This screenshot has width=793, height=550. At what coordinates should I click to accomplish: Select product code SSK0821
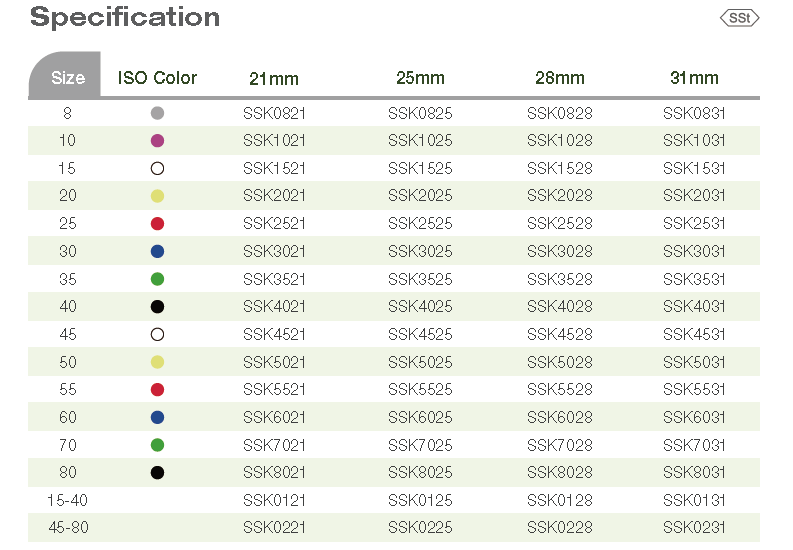pyautogui.click(x=274, y=113)
